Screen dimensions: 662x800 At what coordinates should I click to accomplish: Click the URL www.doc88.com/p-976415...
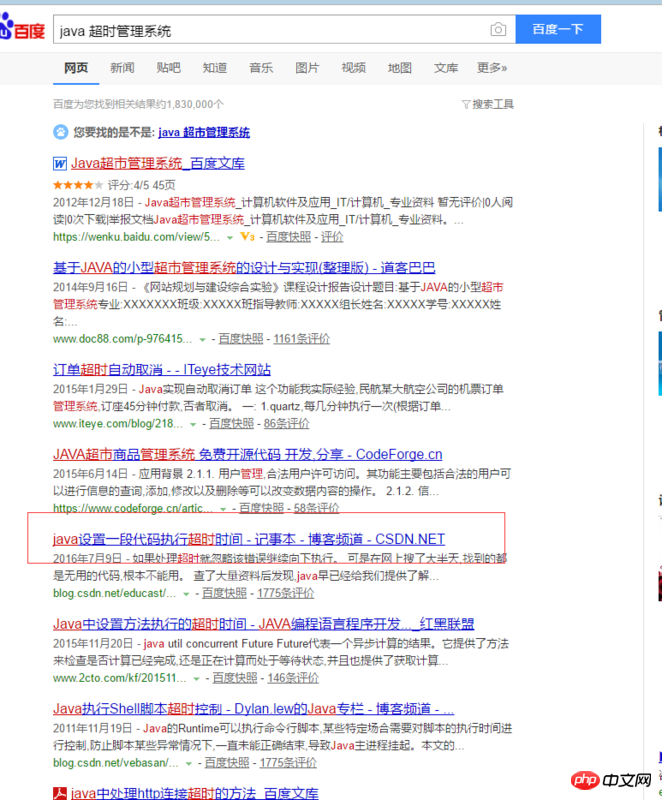click(123, 339)
